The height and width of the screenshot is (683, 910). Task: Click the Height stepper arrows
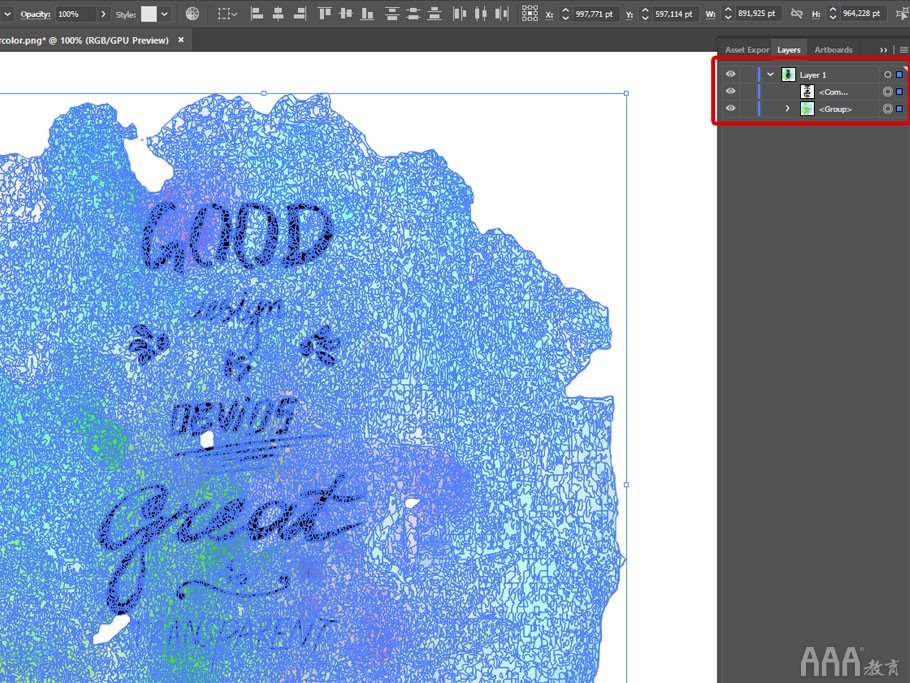(833, 14)
